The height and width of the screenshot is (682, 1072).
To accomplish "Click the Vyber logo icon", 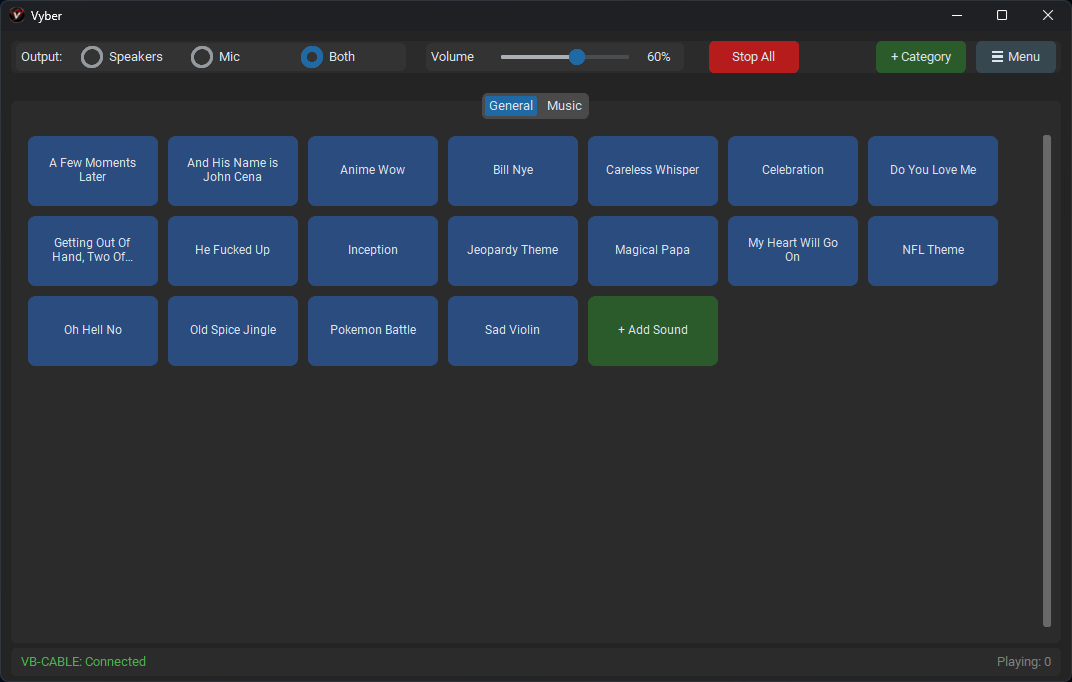I will click(14, 15).
